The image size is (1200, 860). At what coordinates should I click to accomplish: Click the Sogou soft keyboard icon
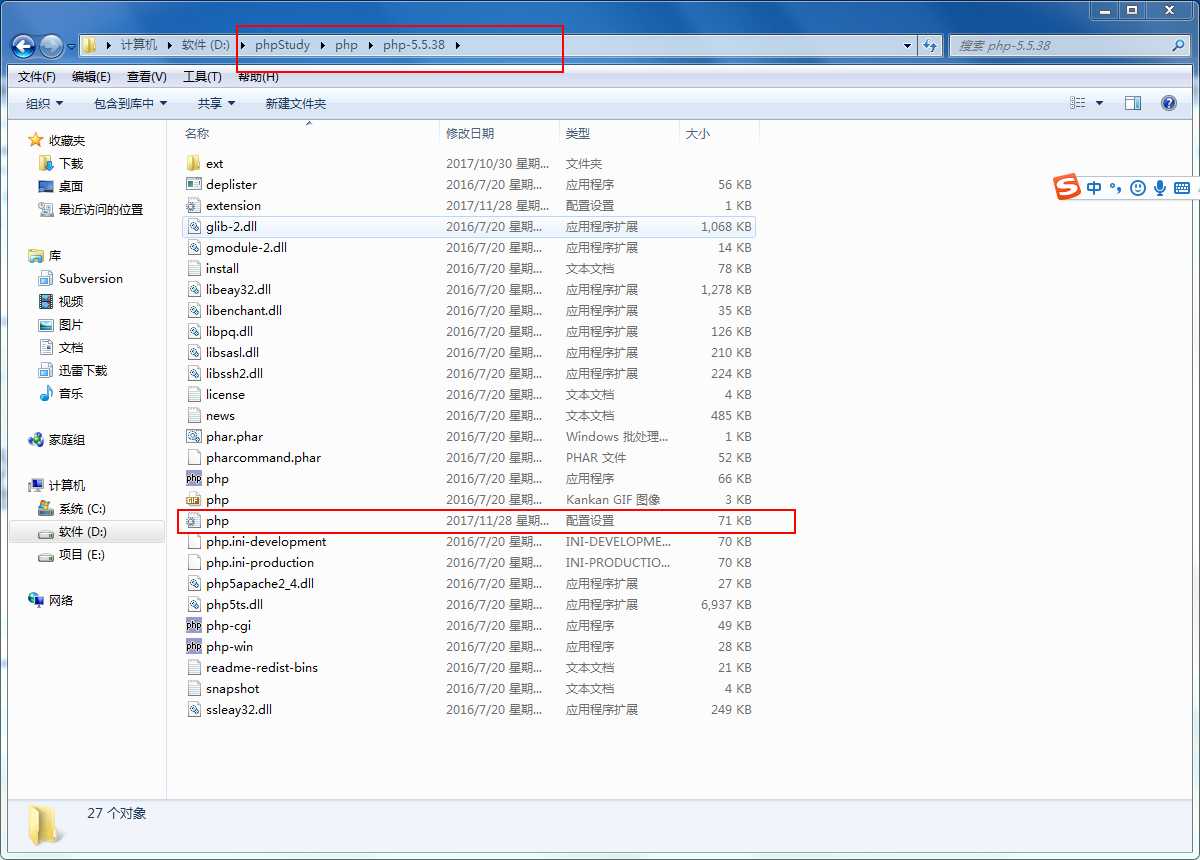(1182, 187)
